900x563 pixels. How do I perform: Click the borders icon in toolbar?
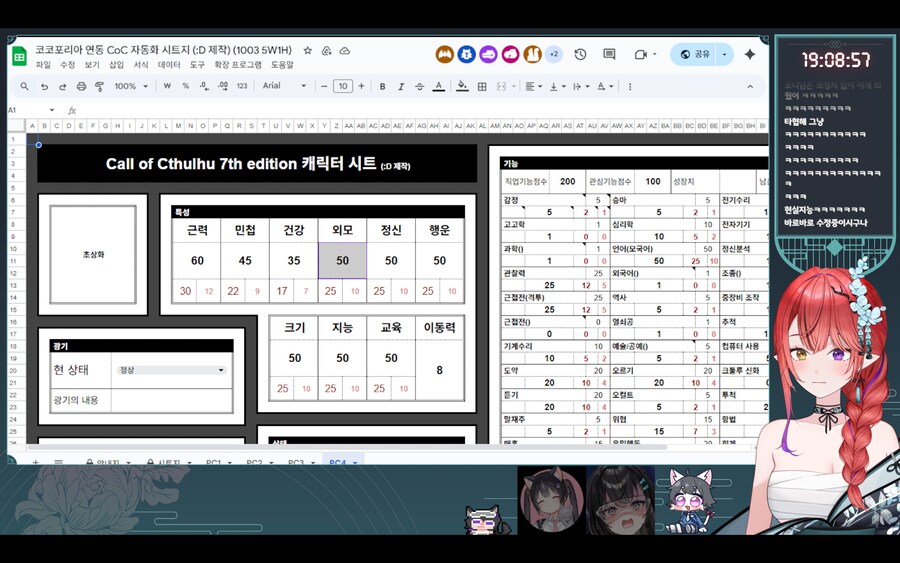coord(482,86)
